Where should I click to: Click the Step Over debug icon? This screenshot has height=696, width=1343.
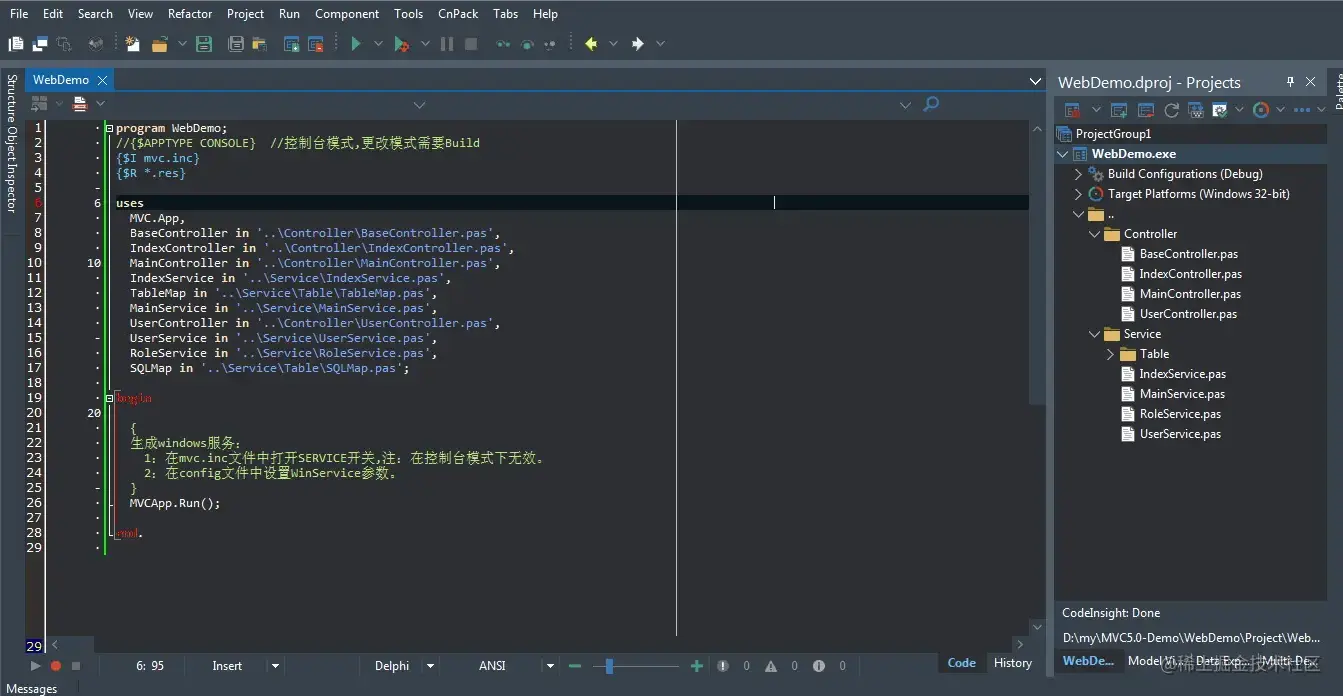point(527,44)
